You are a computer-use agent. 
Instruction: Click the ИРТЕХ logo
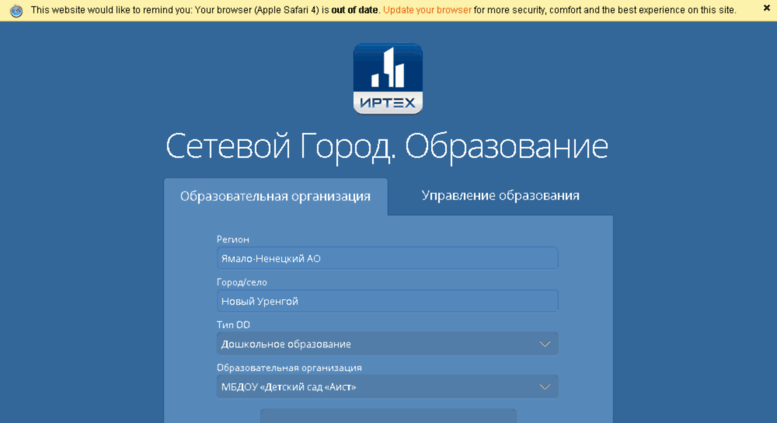point(388,79)
